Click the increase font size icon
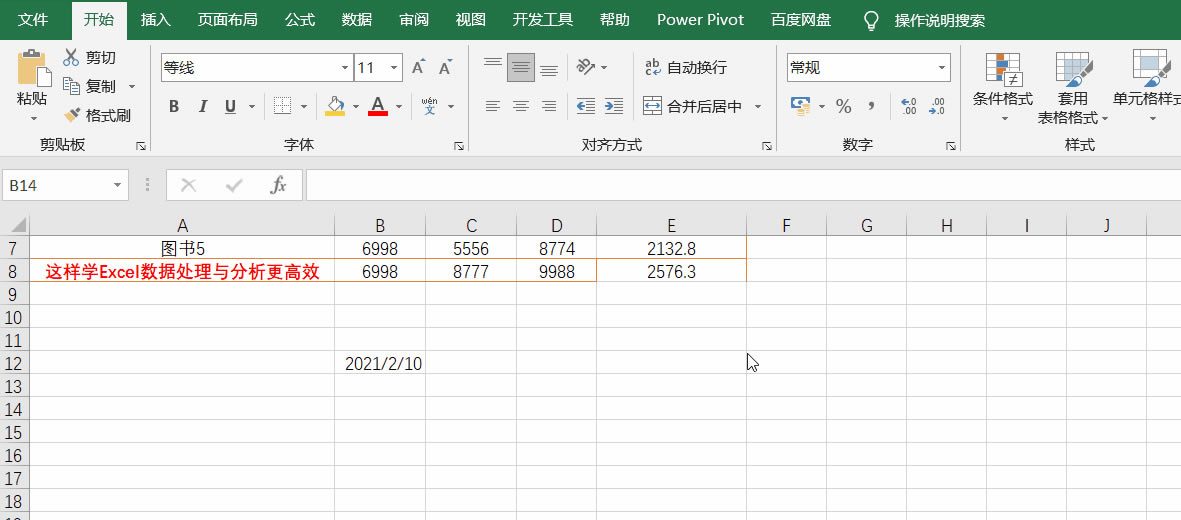This screenshot has height=520, width=1181. pos(419,68)
